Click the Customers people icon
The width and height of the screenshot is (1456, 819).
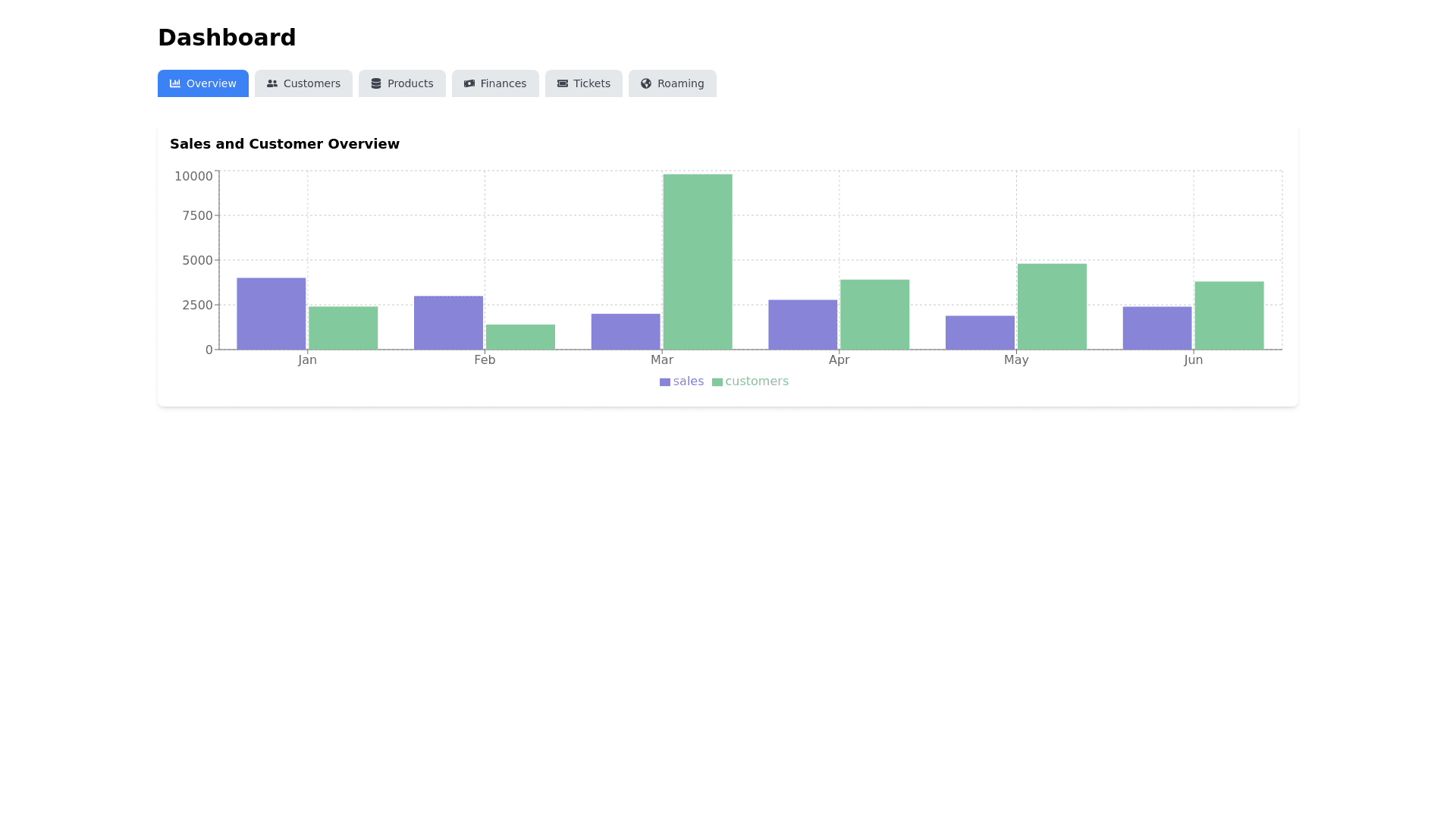(x=272, y=83)
